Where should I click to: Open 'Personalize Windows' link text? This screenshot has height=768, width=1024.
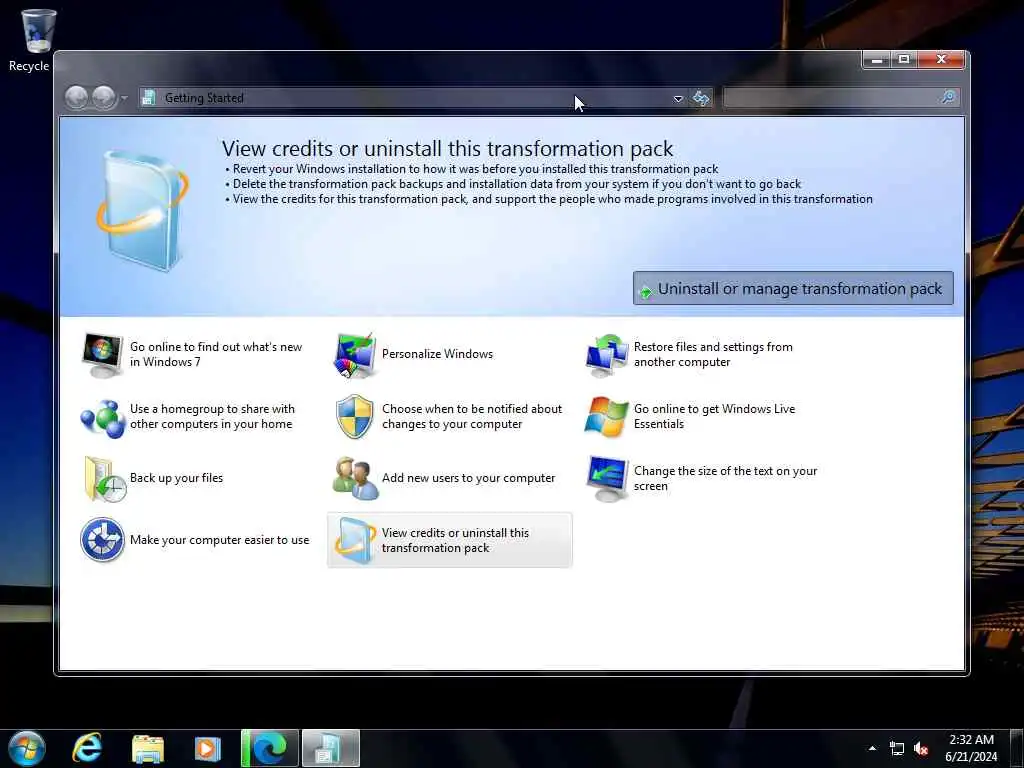(437, 354)
